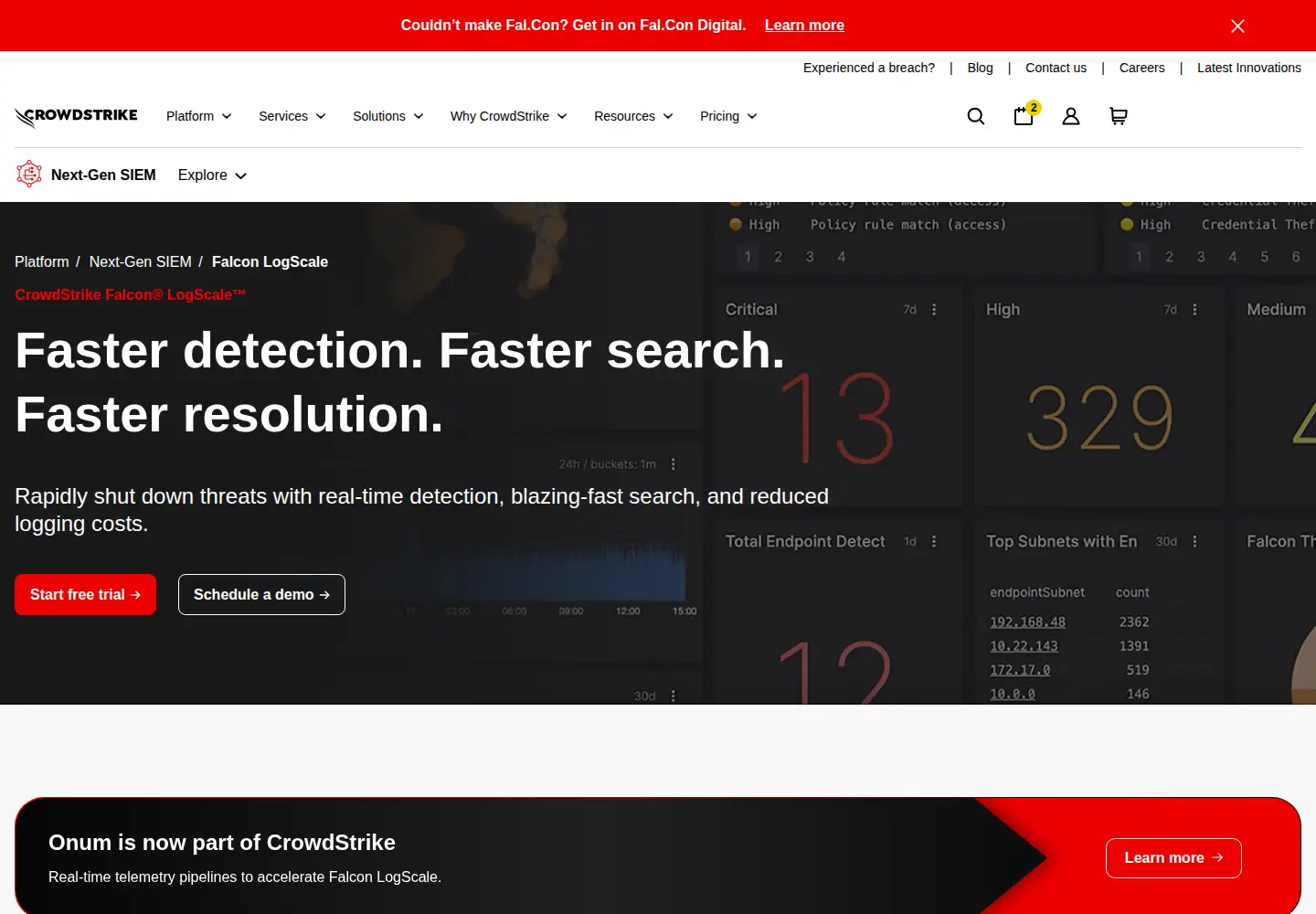
Task: Click the Next-Gen SIEM breadcrumb
Action: (x=141, y=261)
